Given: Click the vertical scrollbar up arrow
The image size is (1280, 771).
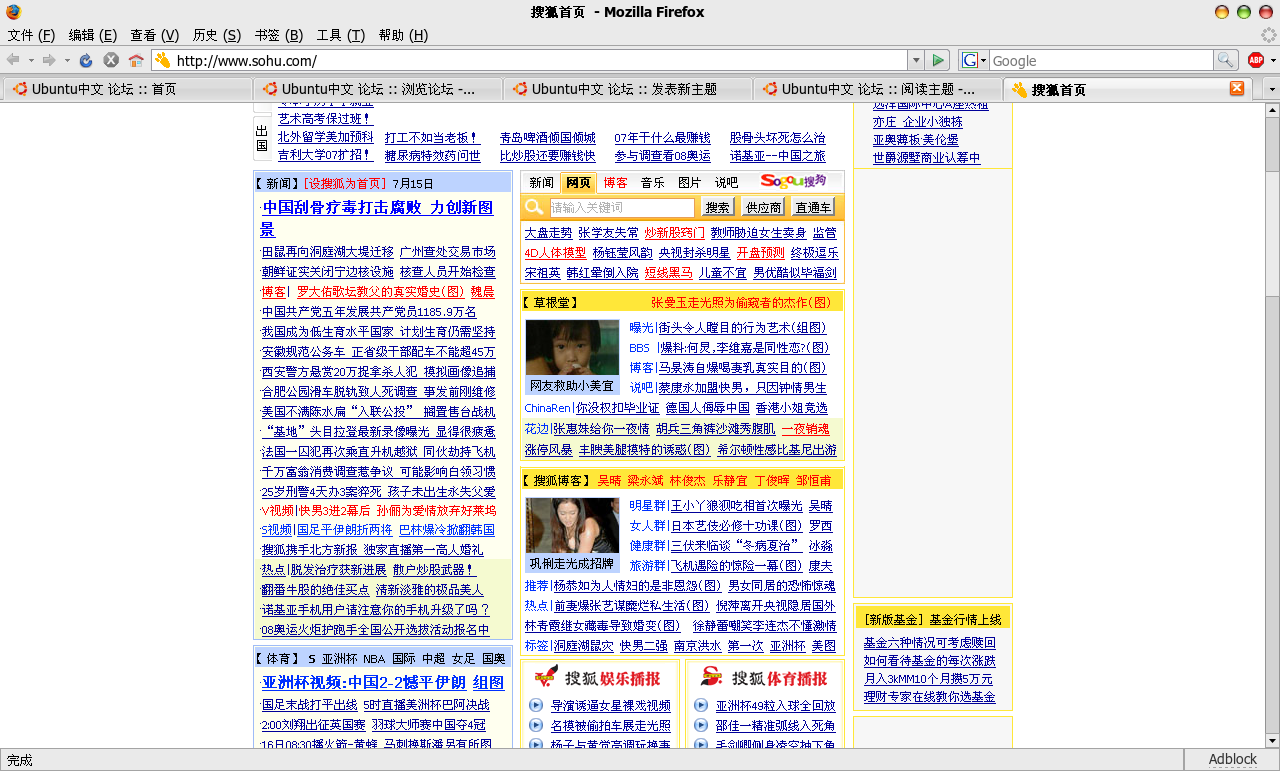Looking at the screenshot, I should tap(1272, 111).
